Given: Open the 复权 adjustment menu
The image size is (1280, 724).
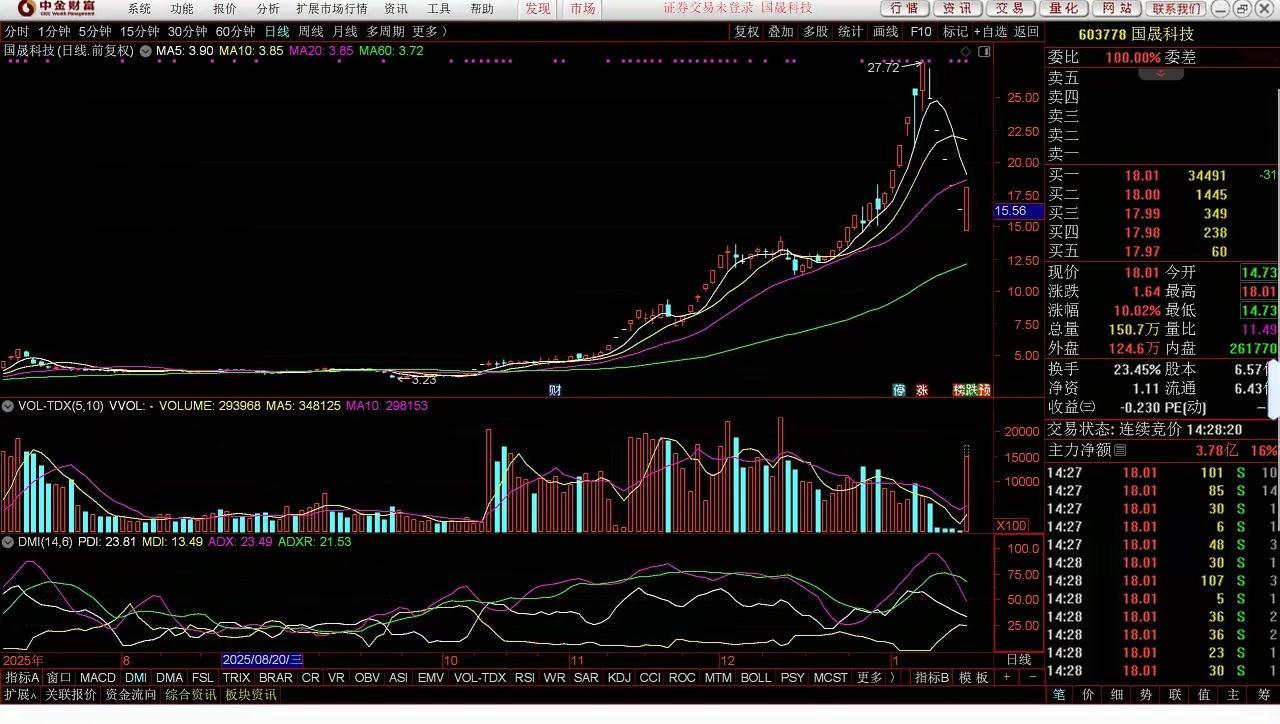Looking at the screenshot, I should pyautogui.click(x=747, y=31).
